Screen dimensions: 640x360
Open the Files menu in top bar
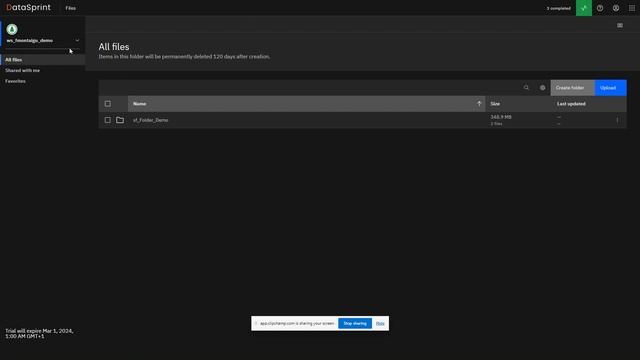tap(71, 8)
